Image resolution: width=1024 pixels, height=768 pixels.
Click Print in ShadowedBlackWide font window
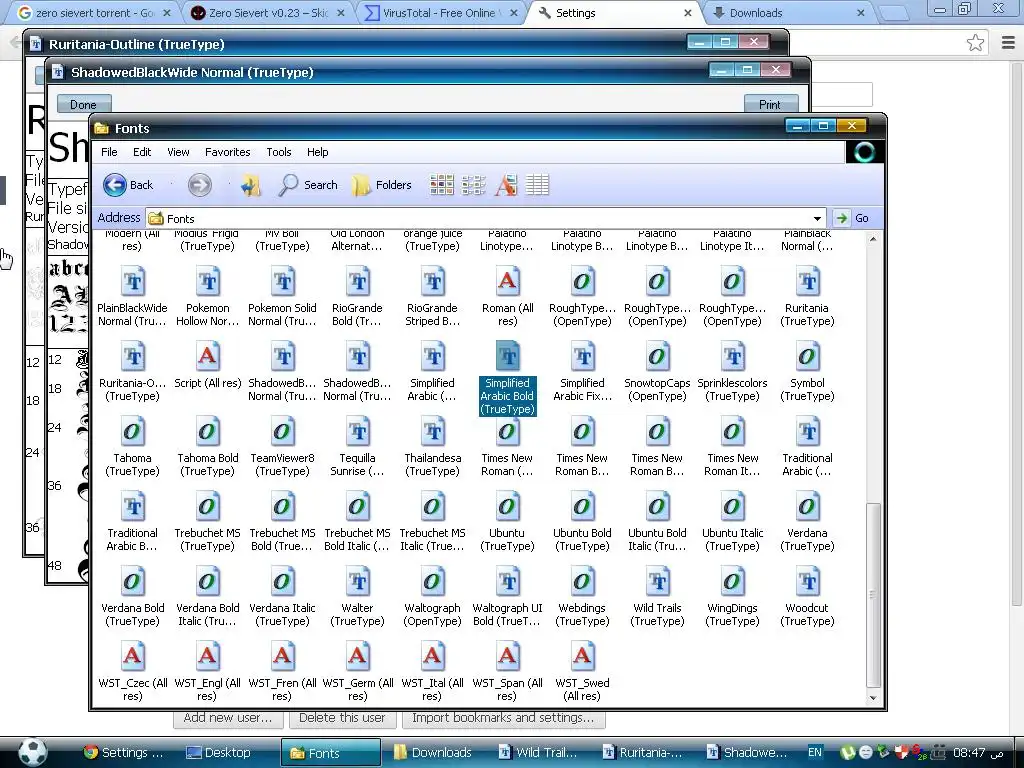(x=771, y=104)
